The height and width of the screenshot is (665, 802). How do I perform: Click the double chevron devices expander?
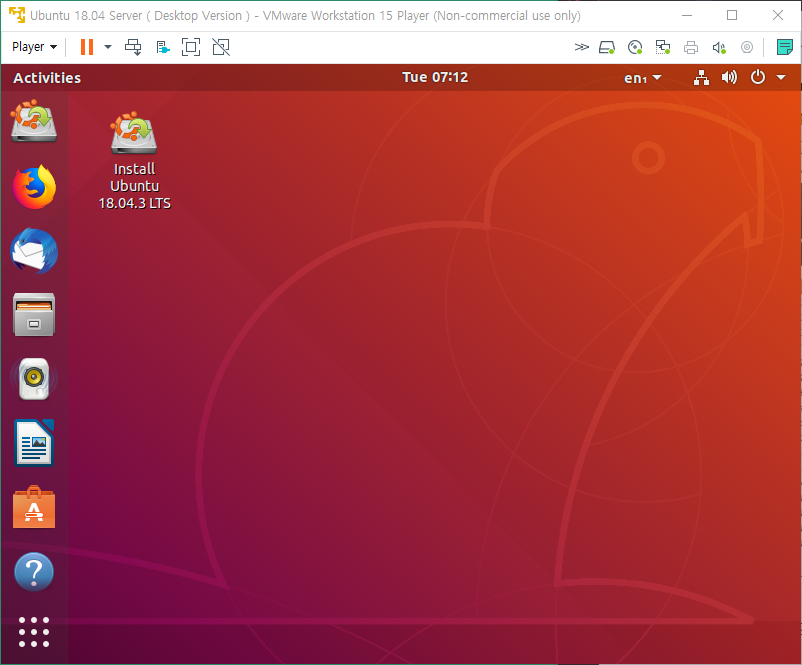pos(581,47)
